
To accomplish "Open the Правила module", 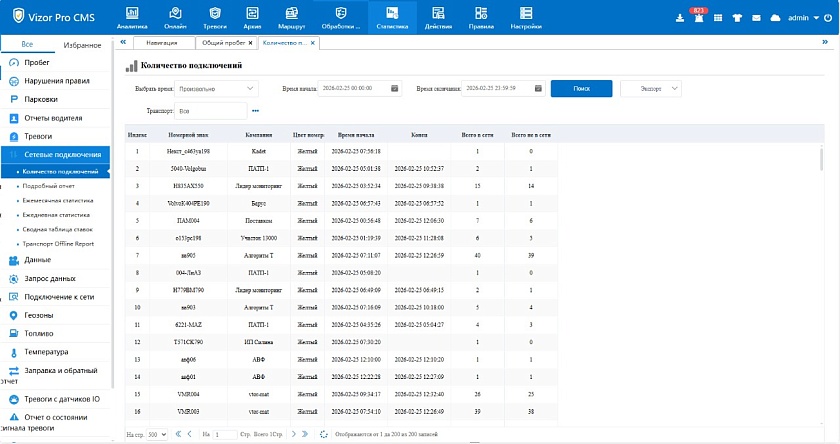I will pos(479,17).
